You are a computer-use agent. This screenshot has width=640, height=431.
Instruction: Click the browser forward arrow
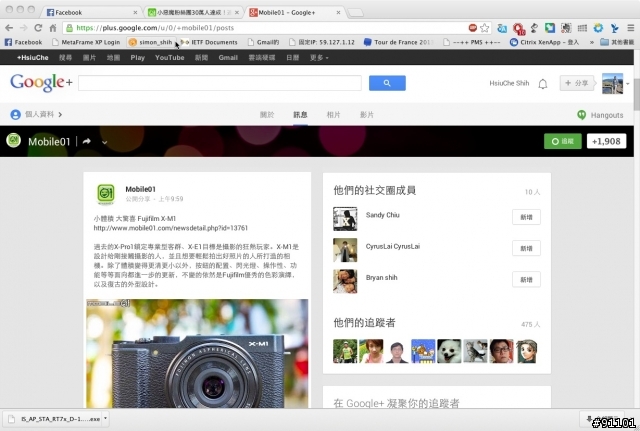pyautogui.click(x=24, y=28)
